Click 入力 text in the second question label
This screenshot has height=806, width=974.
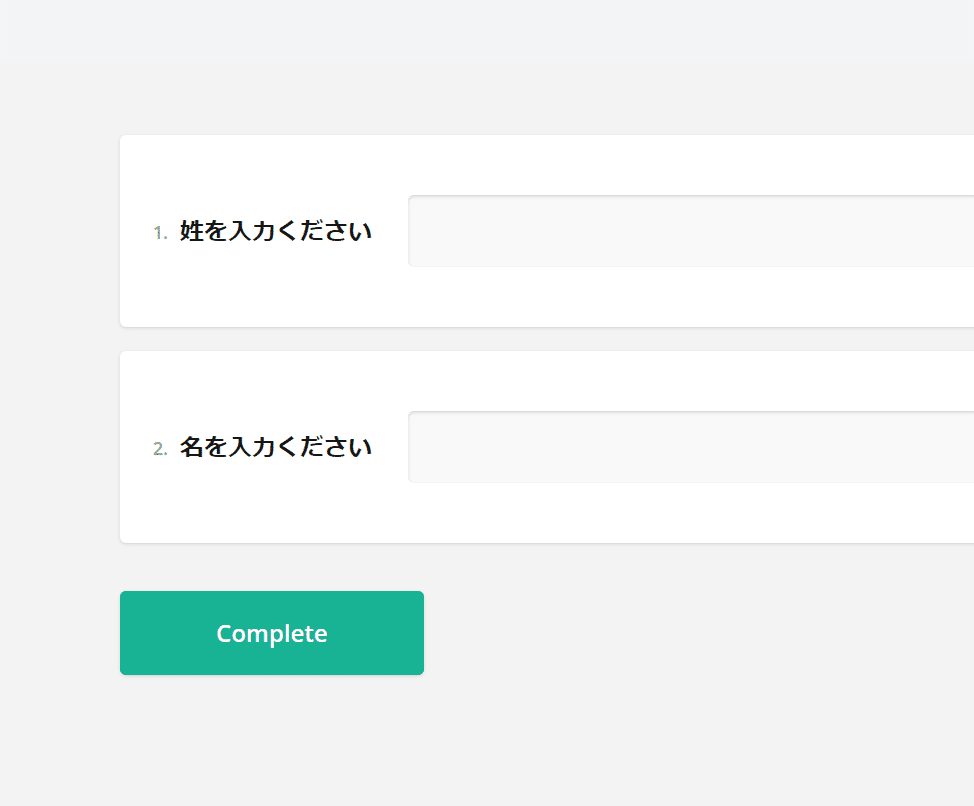point(252,447)
